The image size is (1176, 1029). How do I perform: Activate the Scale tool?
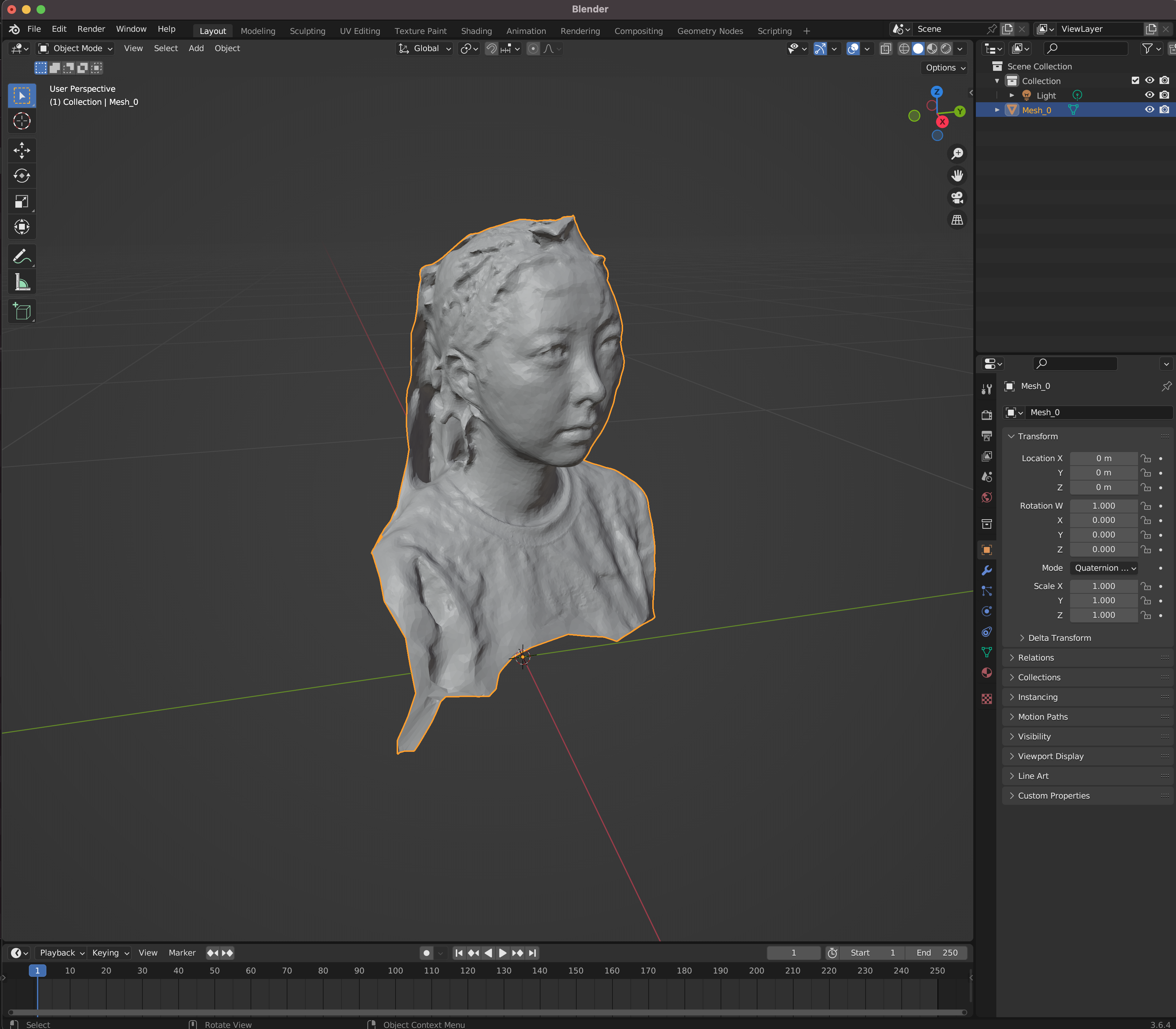[22, 202]
